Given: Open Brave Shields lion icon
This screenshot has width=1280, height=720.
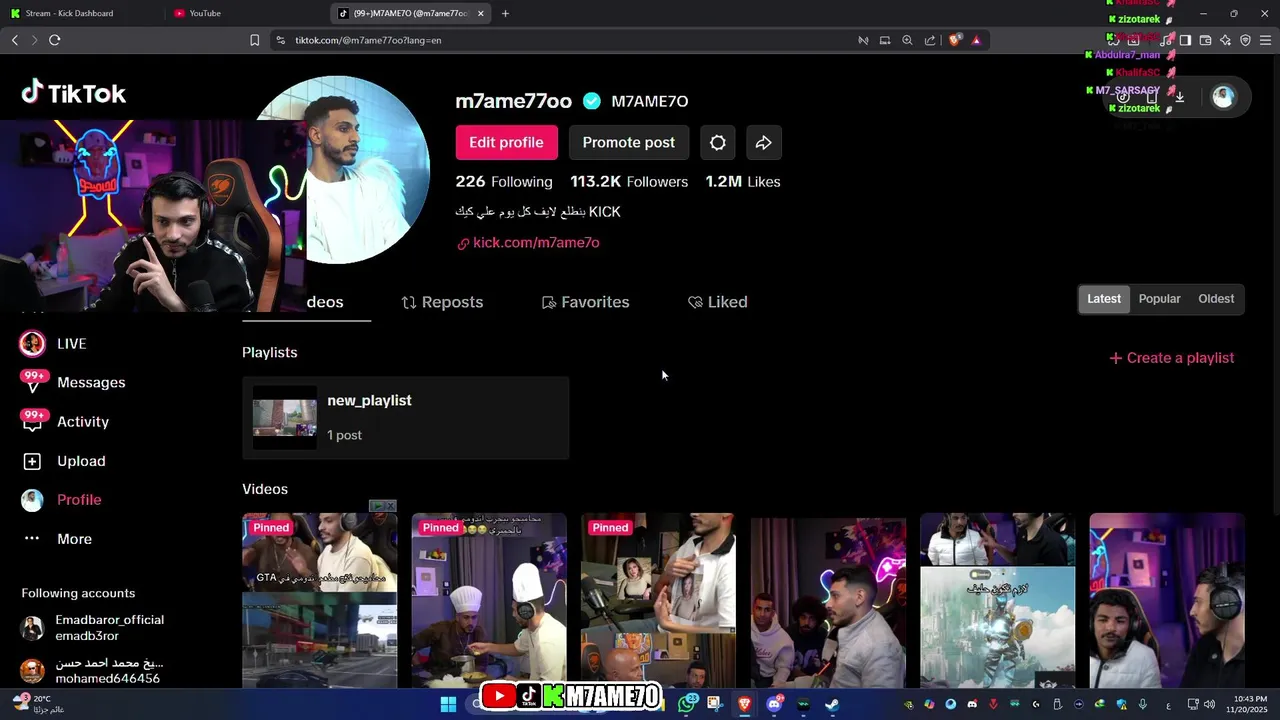Looking at the screenshot, I should (x=955, y=40).
